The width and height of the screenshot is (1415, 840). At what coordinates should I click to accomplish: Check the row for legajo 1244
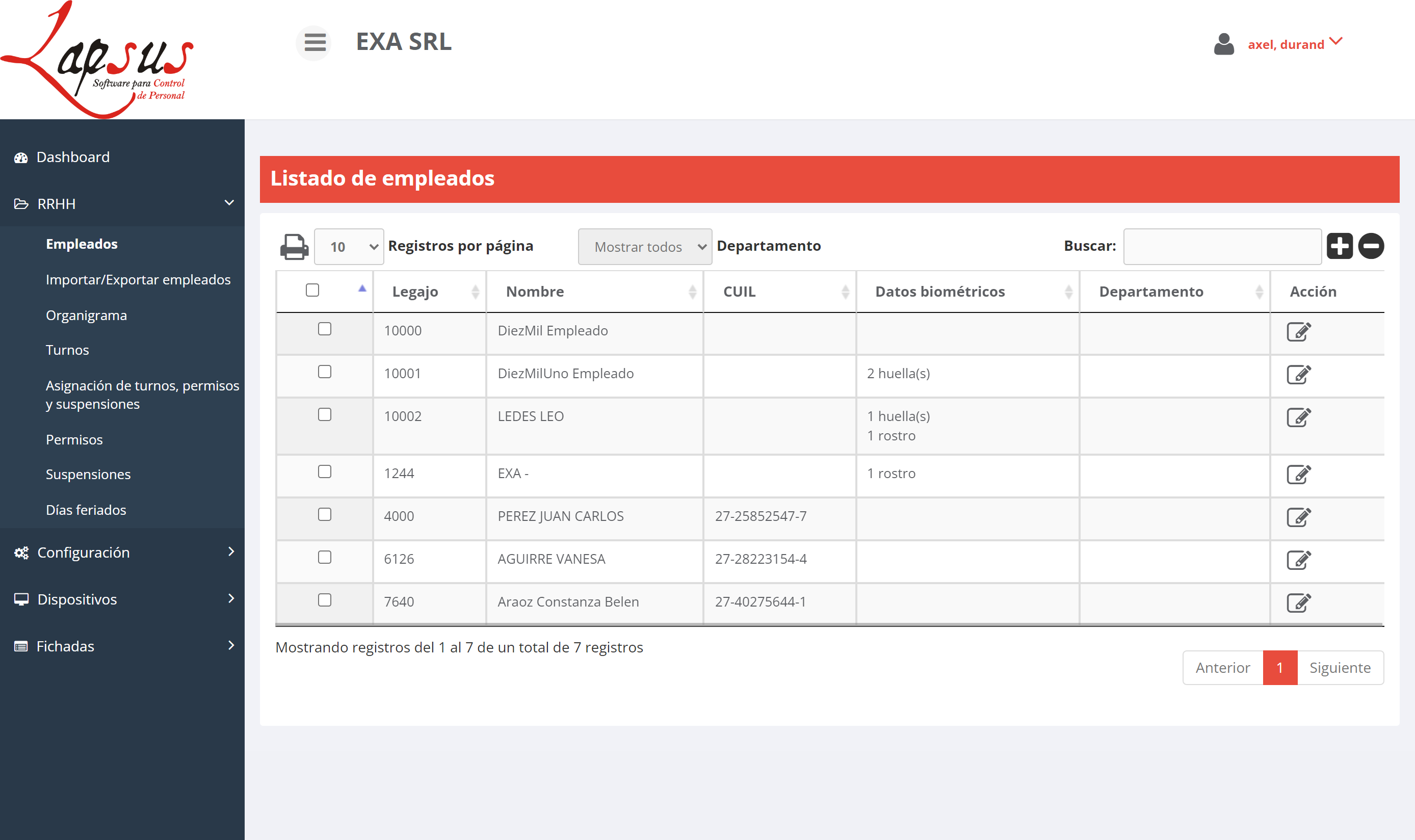[x=324, y=471]
